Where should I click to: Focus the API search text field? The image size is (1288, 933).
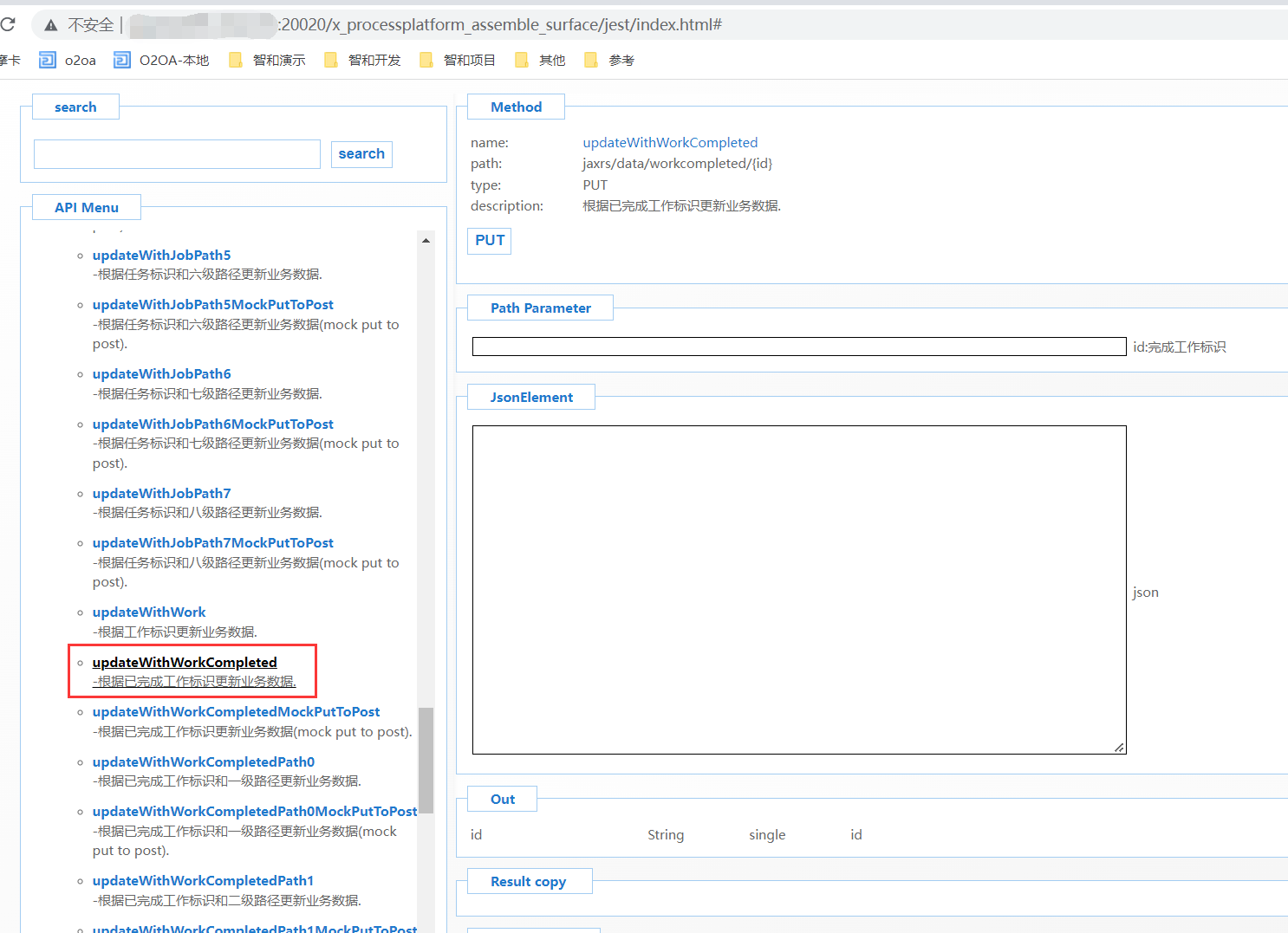(x=177, y=154)
